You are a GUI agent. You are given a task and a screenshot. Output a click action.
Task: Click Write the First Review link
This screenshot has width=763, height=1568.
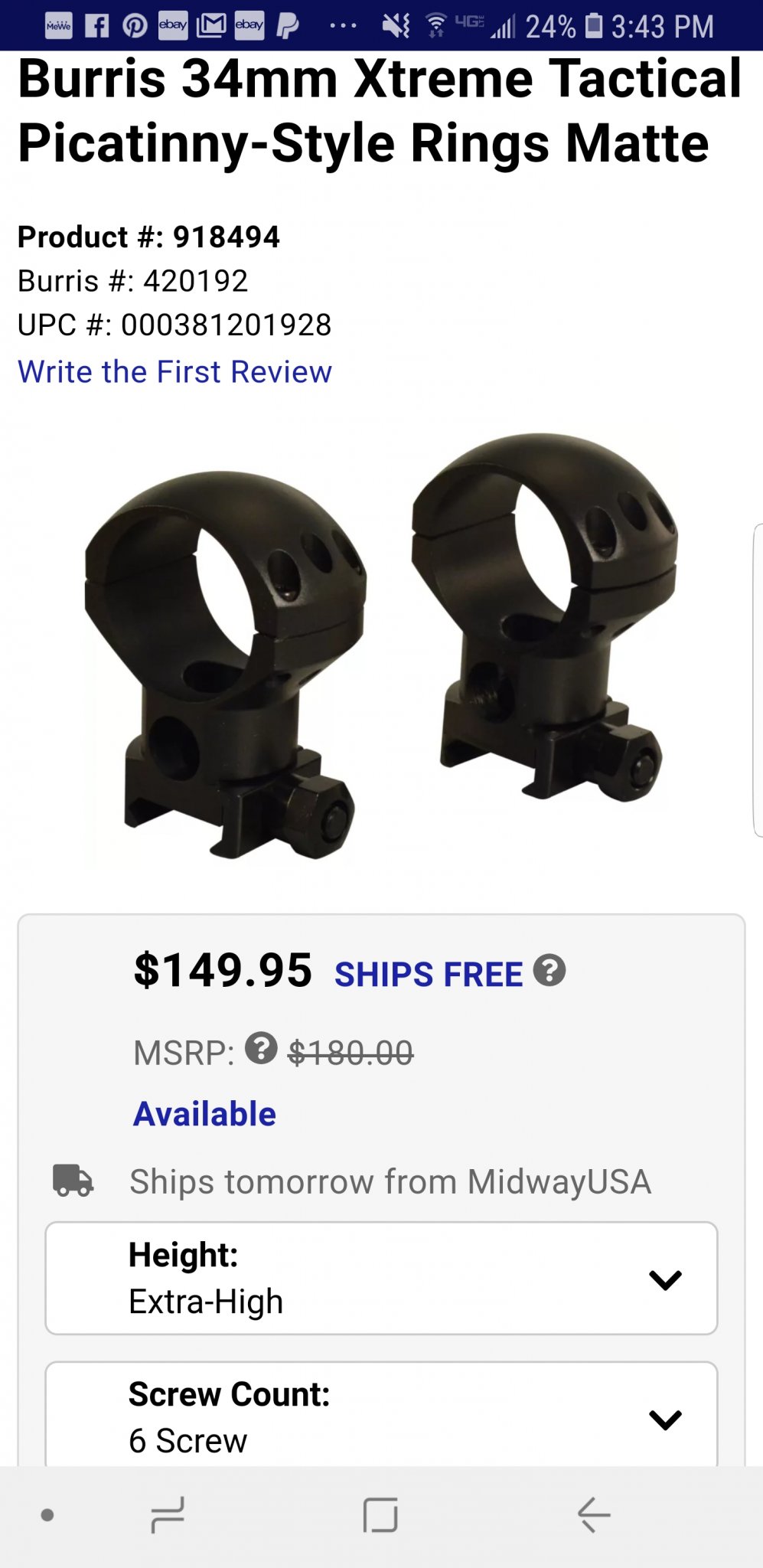174,371
